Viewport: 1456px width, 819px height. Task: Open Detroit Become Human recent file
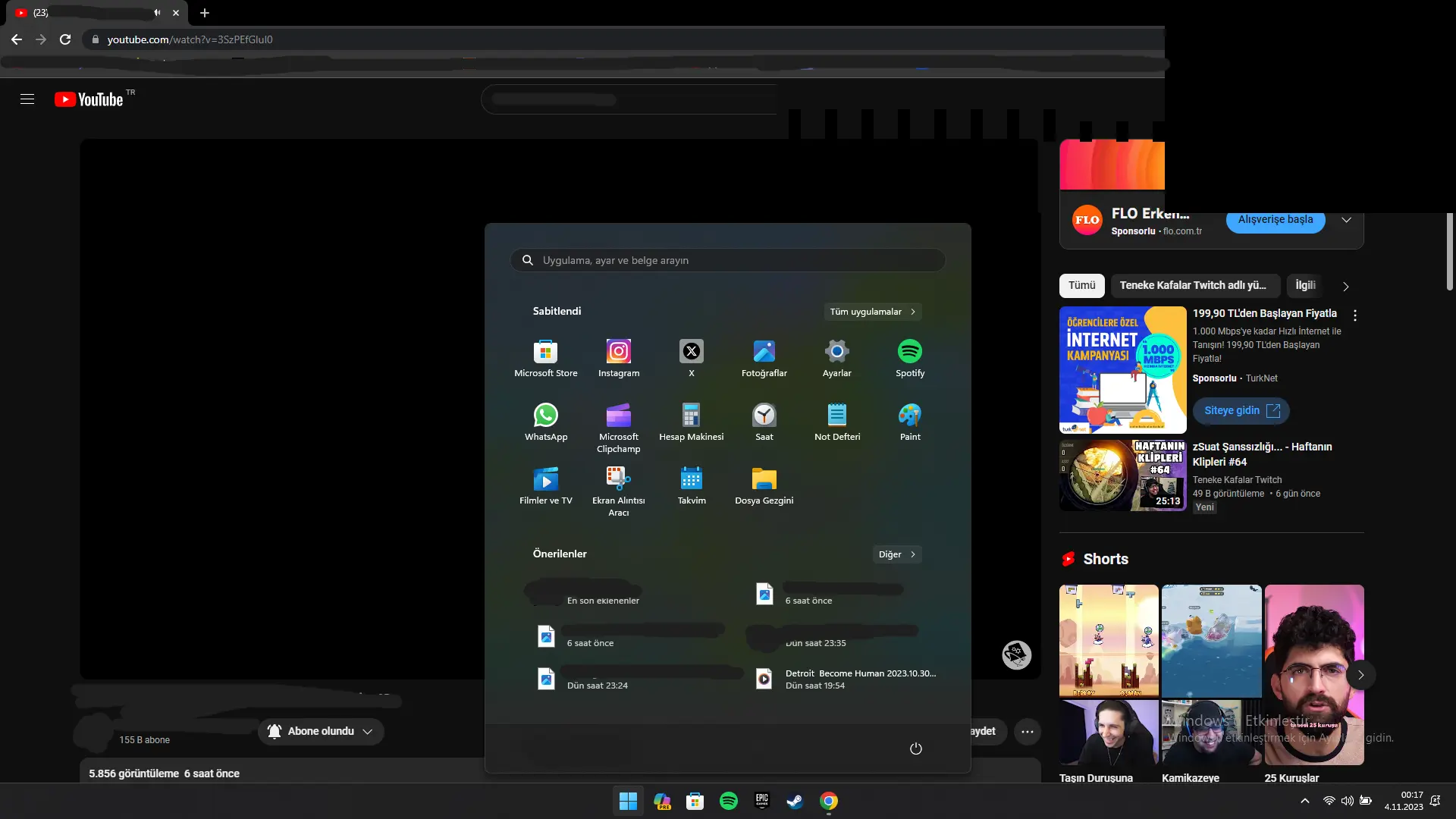click(x=846, y=679)
